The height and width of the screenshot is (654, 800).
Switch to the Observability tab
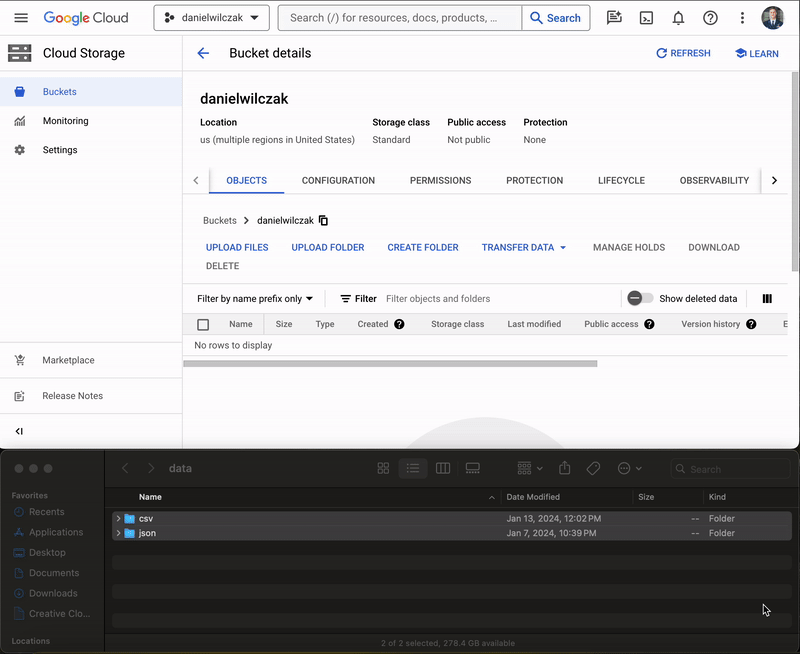pos(714,181)
